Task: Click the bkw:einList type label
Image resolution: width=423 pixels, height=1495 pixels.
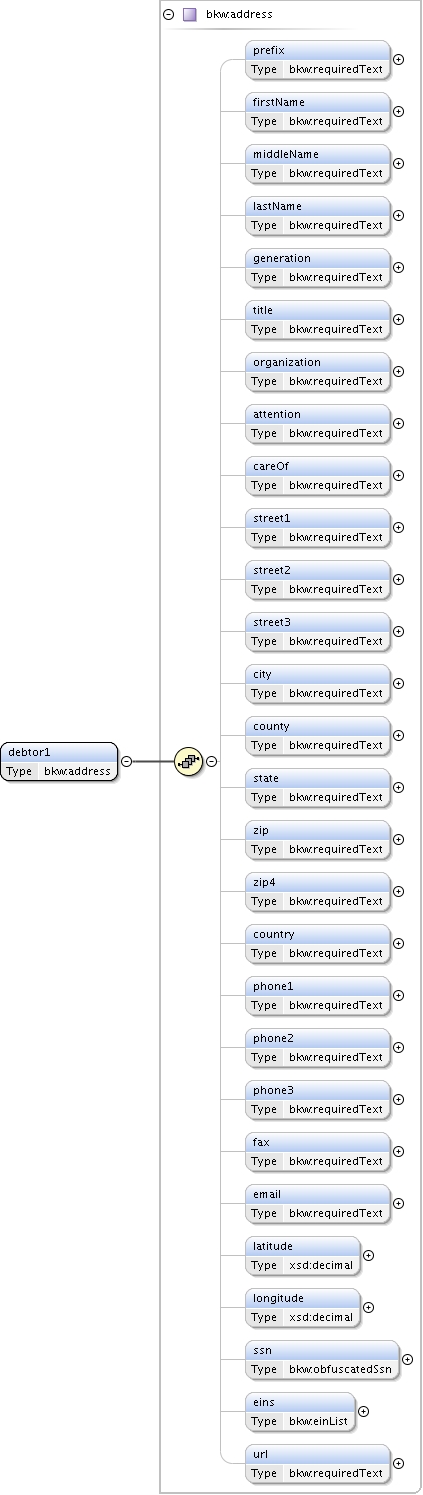Action: point(319,1421)
